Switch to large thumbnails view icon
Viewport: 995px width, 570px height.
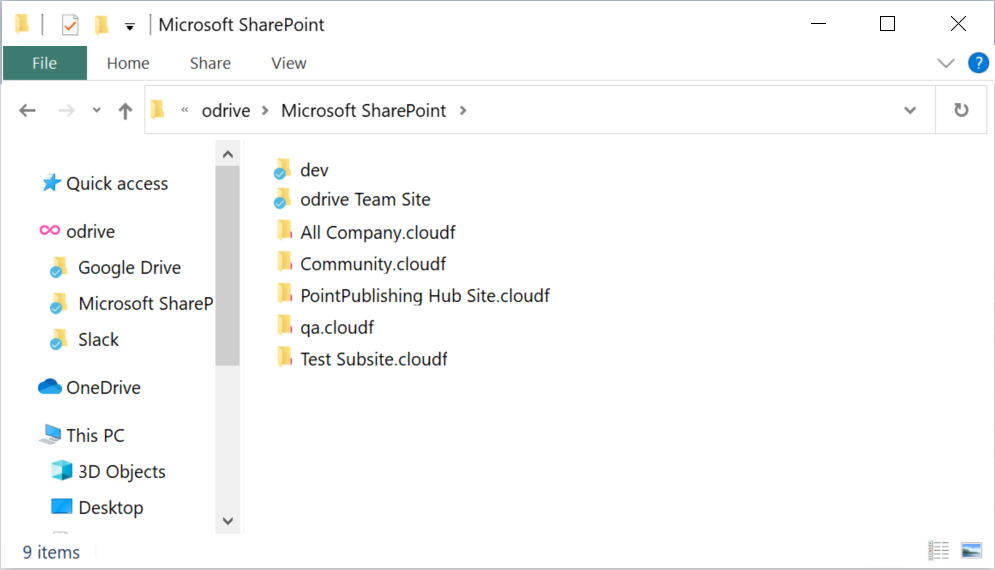coord(970,551)
